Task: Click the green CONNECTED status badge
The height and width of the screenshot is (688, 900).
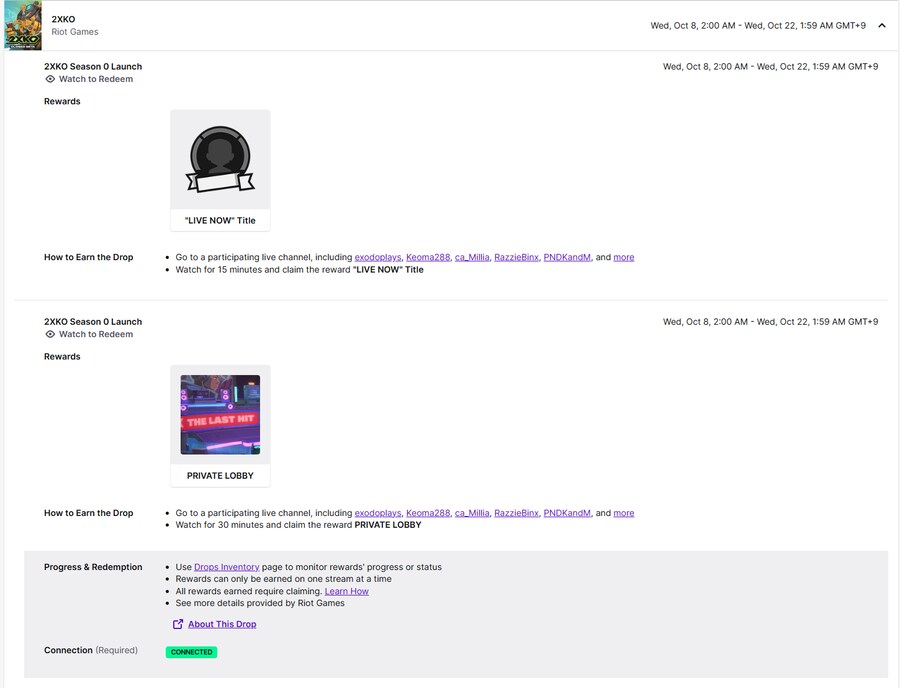Action: [191, 652]
